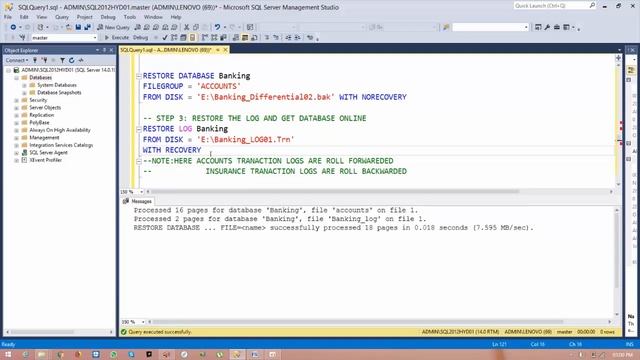Open the Connect dropdown in Object Explorer

point(16,60)
